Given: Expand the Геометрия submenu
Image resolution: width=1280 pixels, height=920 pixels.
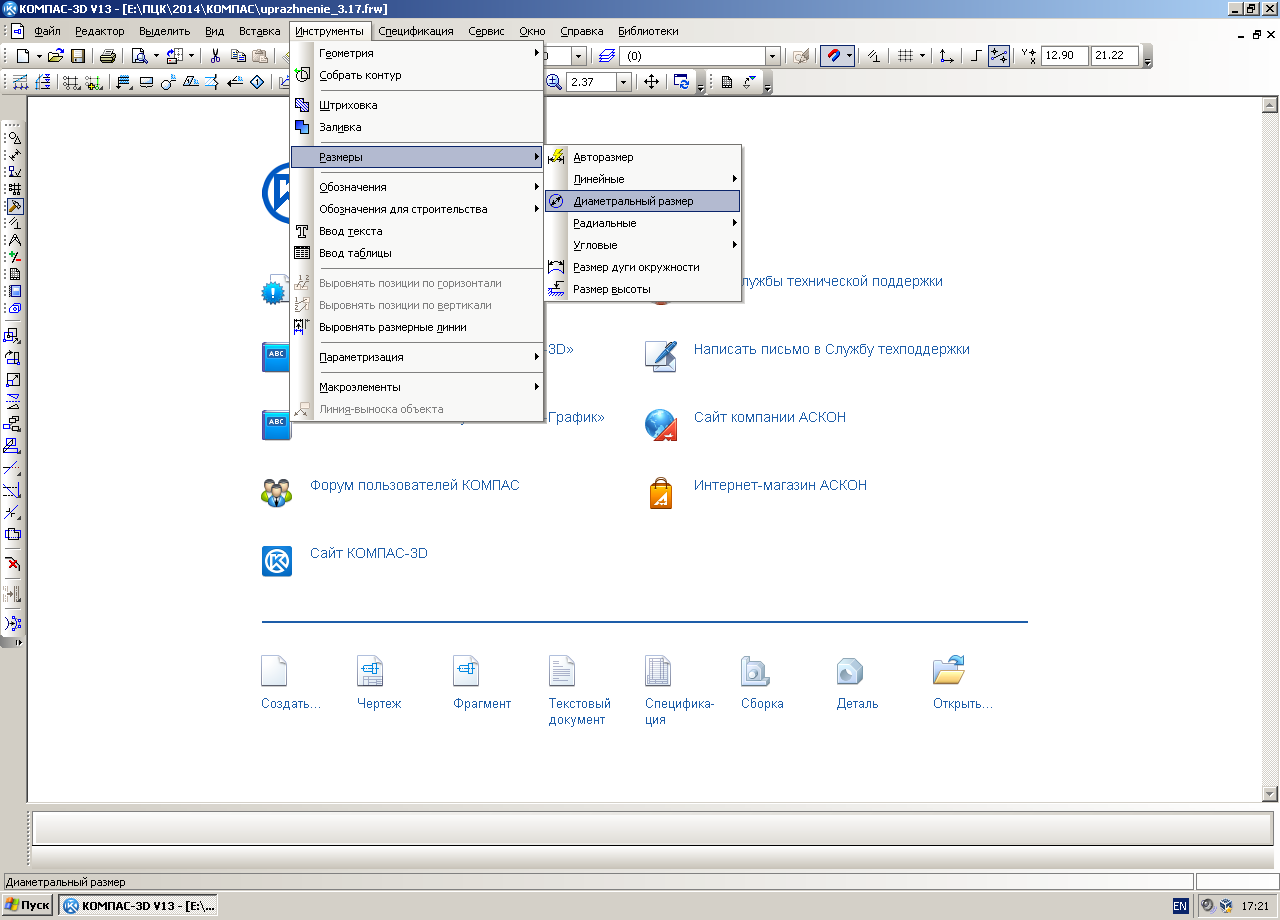Looking at the screenshot, I should tap(417, 53).
